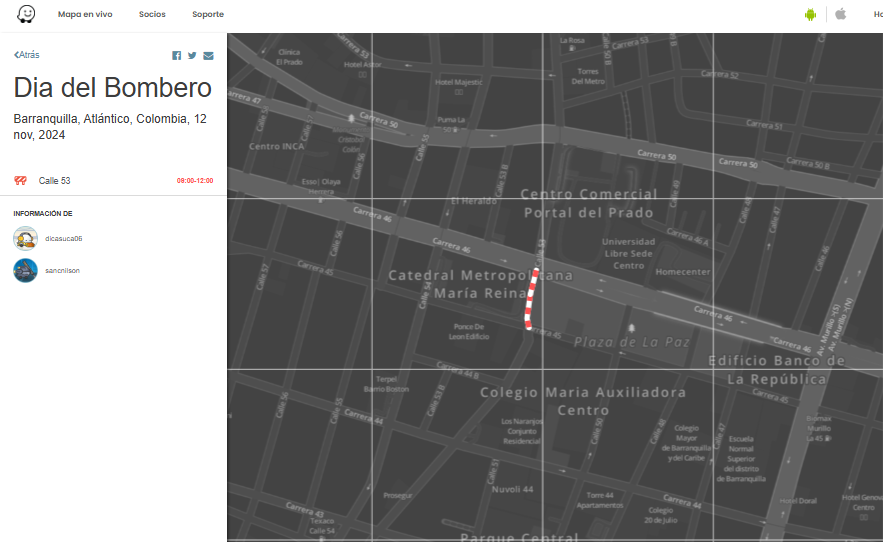Screen dimensions: 883x542
Task: Go to the Soporte menu item
Action: pos(208,15)
